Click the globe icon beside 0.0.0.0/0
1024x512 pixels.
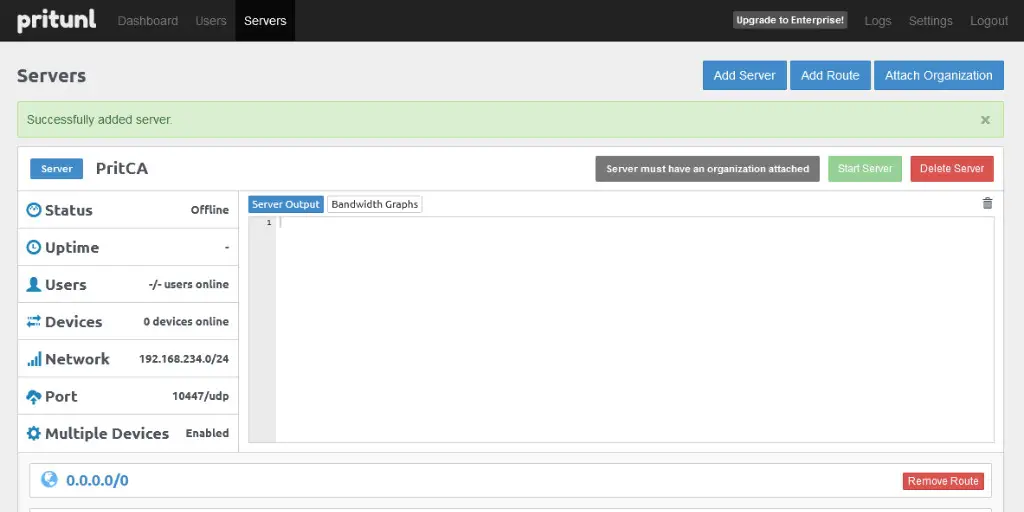pyautogui.click(x=50, y=480)
